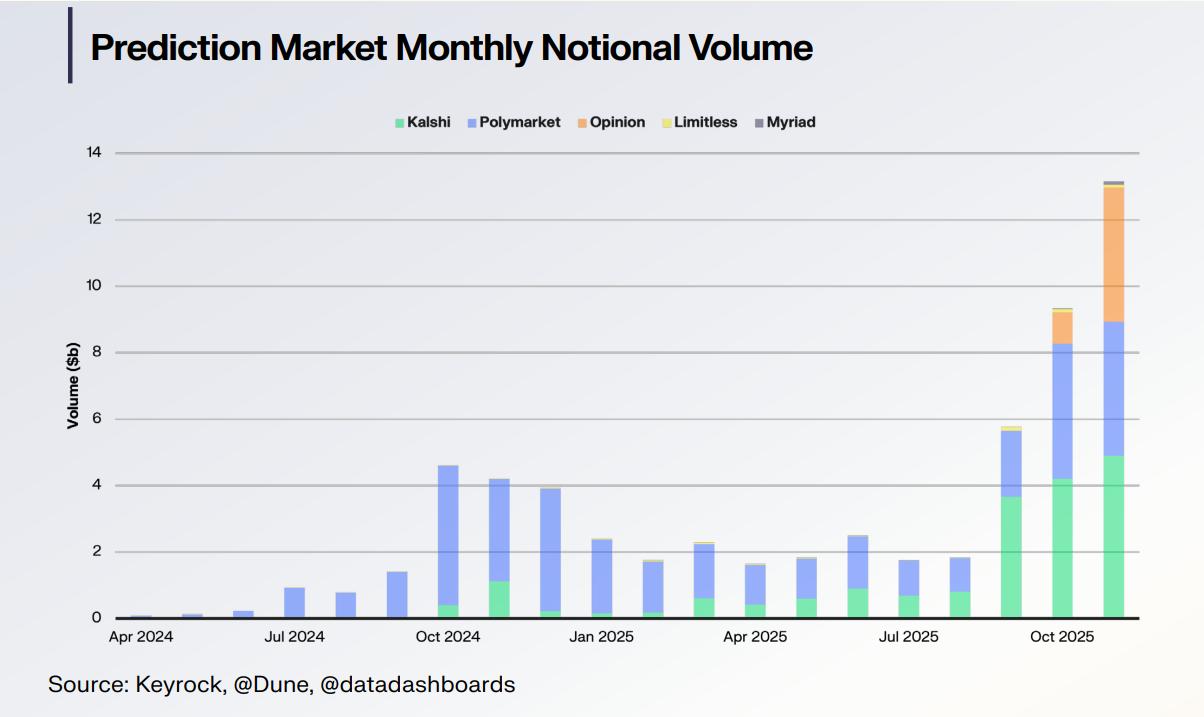
Task: Click the yellow Limitless legend swatch
Action: coord(667,123)
